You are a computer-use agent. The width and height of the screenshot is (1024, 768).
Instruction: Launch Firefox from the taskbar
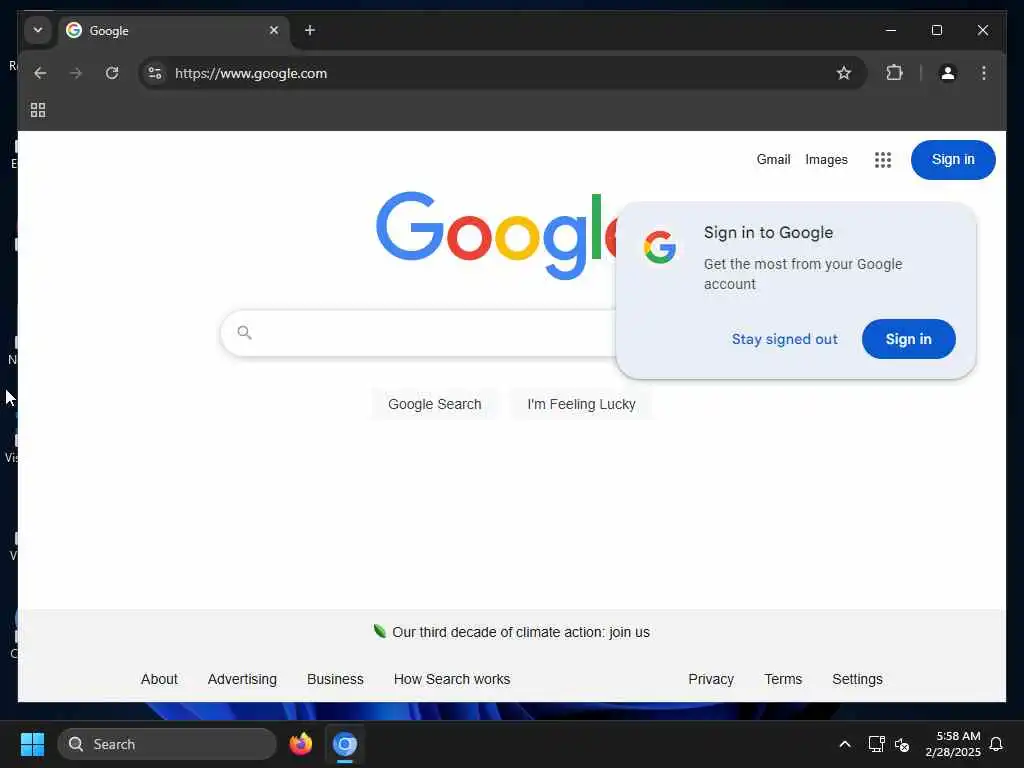tap(300, 744)
